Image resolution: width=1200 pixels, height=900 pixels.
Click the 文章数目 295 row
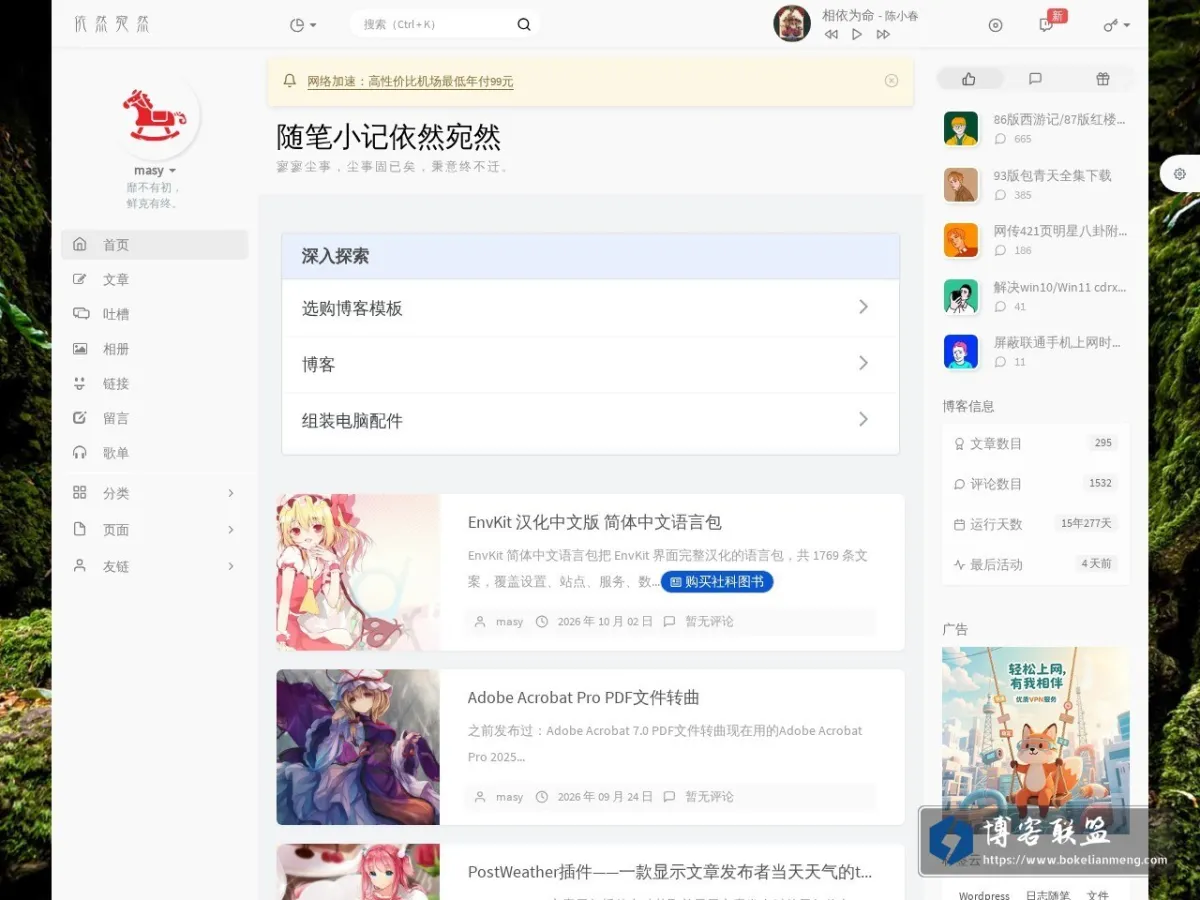coord(1036,443)
